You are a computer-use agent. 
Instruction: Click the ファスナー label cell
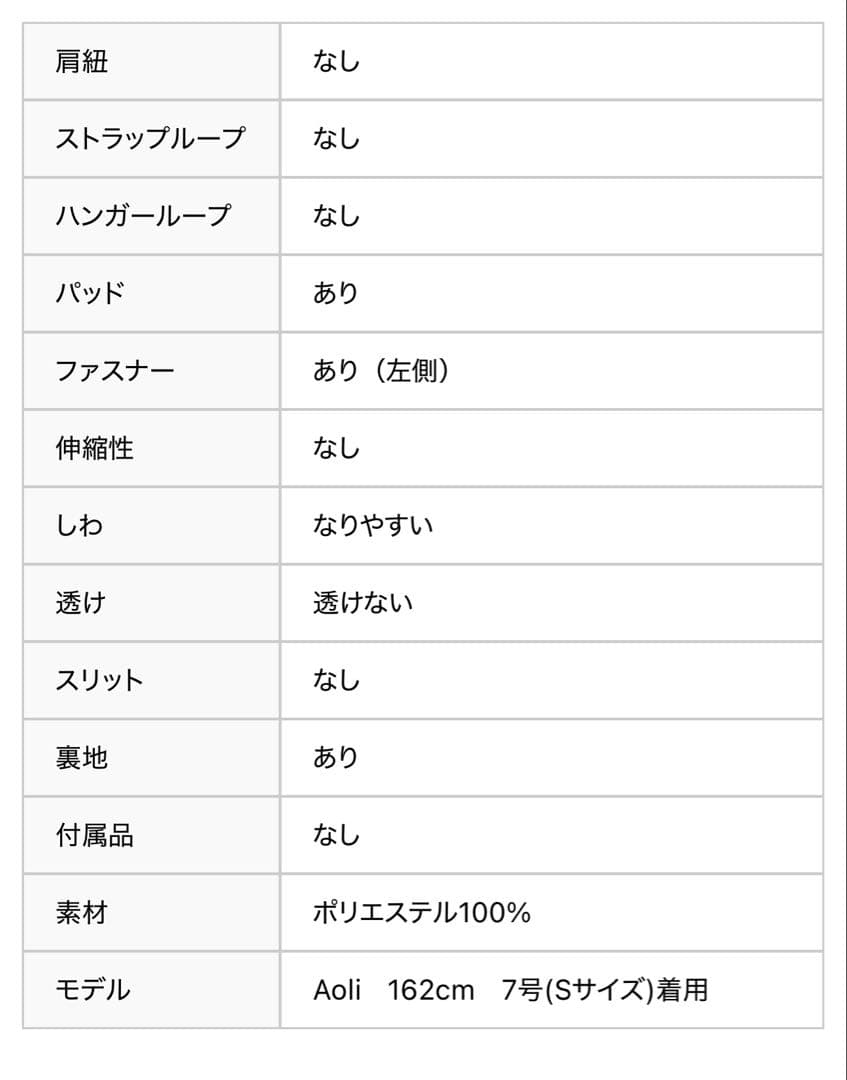(x=115, y=371)
